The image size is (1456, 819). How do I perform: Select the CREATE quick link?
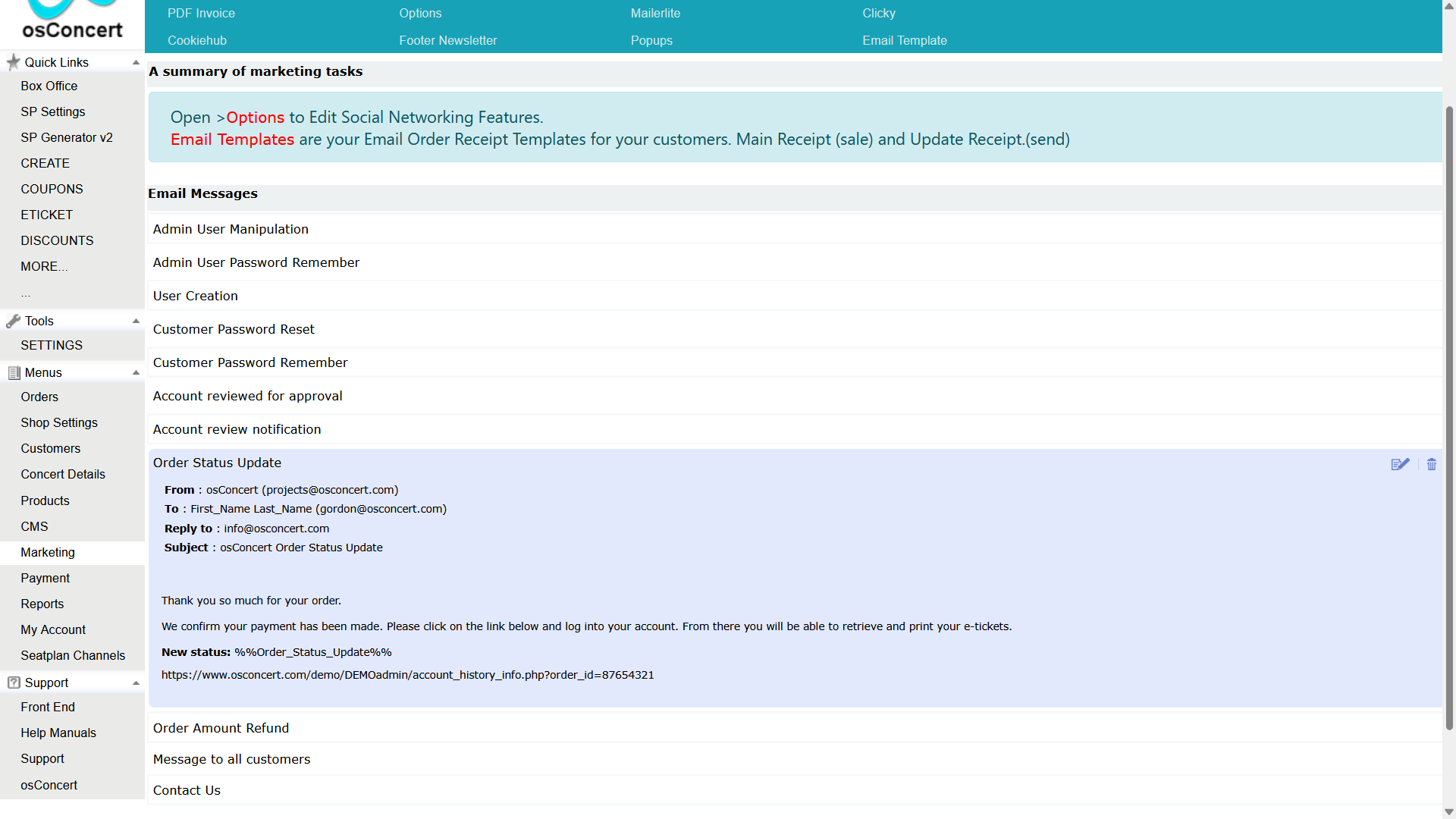45,163
